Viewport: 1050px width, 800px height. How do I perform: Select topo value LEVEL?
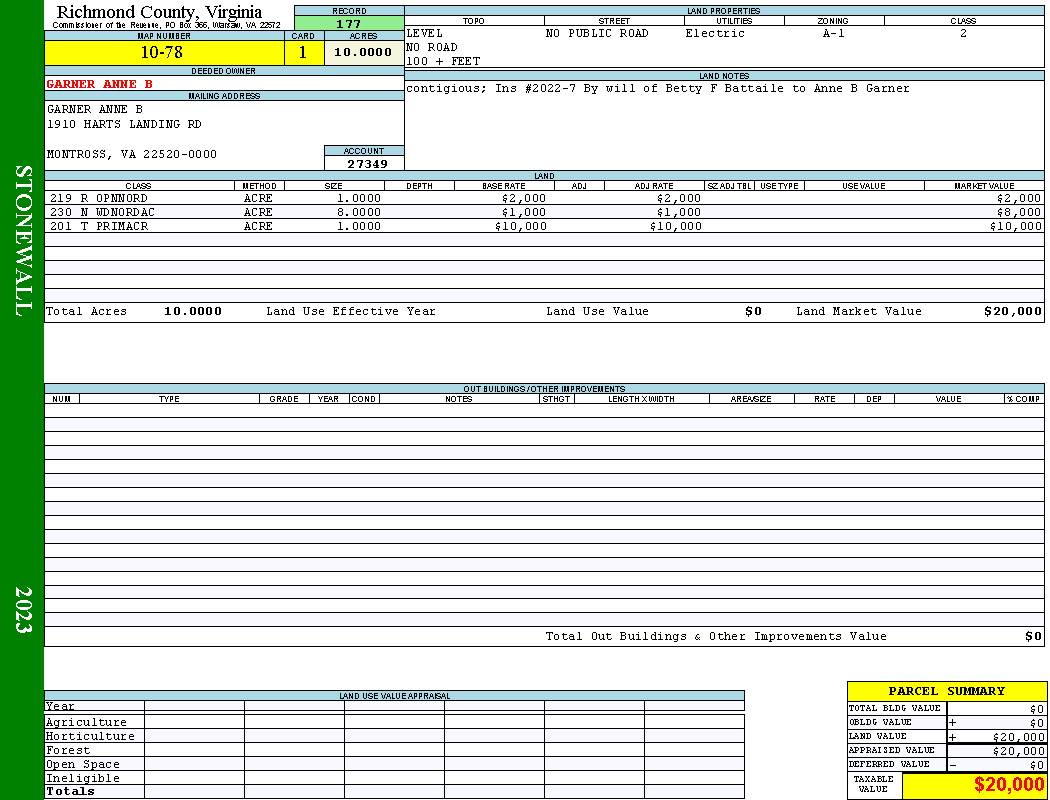click(x=425, y=33)
